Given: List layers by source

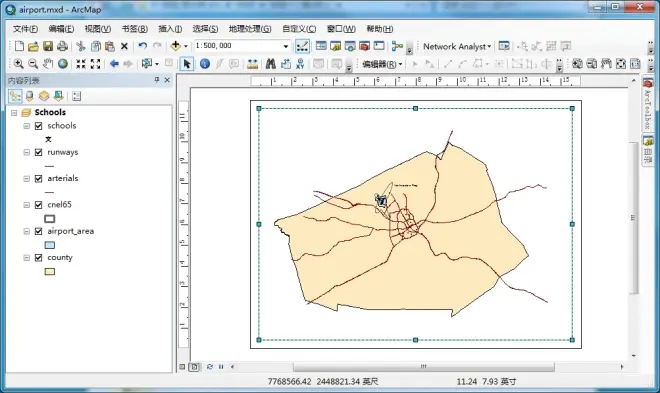Looking at the screenshot, I should point(29,96).
